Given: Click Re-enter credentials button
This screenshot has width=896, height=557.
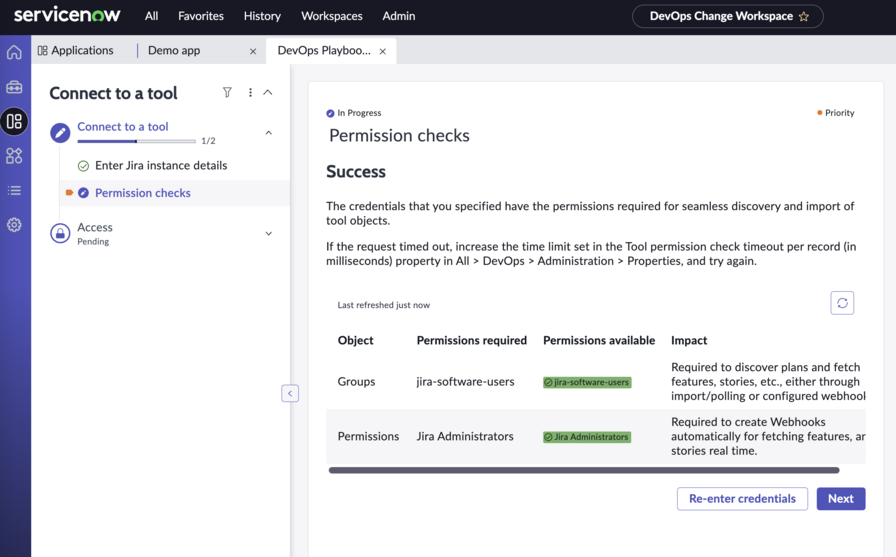Looking at the screenshot, I should (x=742, y=499).
